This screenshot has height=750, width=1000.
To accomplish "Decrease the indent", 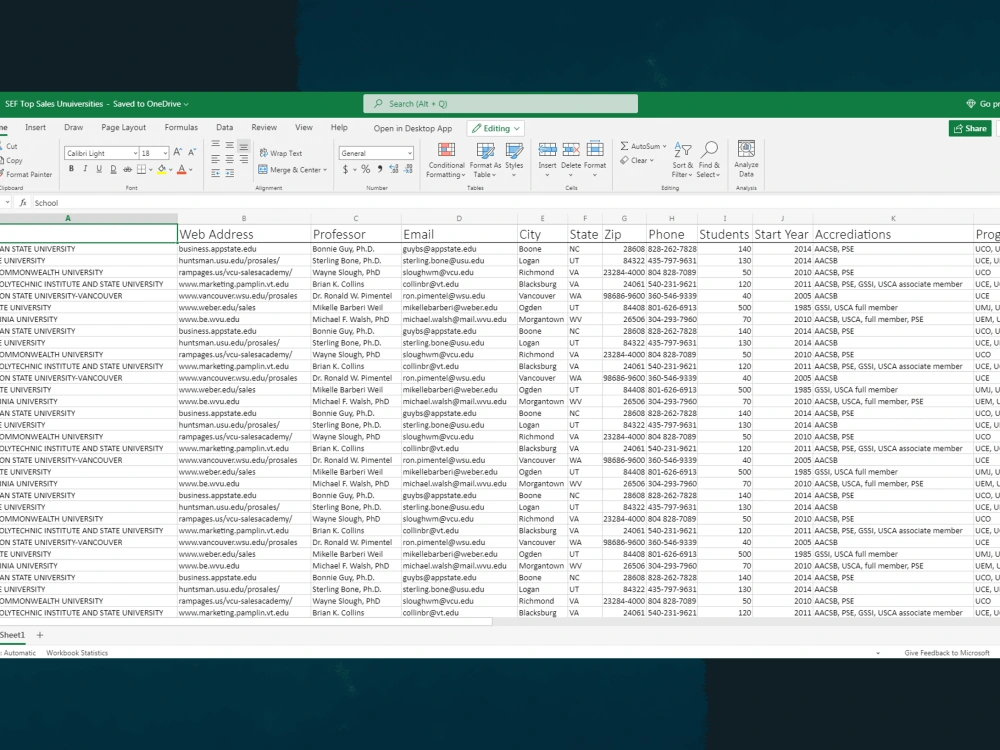I will pyautogui.click(x=216, y=173).
